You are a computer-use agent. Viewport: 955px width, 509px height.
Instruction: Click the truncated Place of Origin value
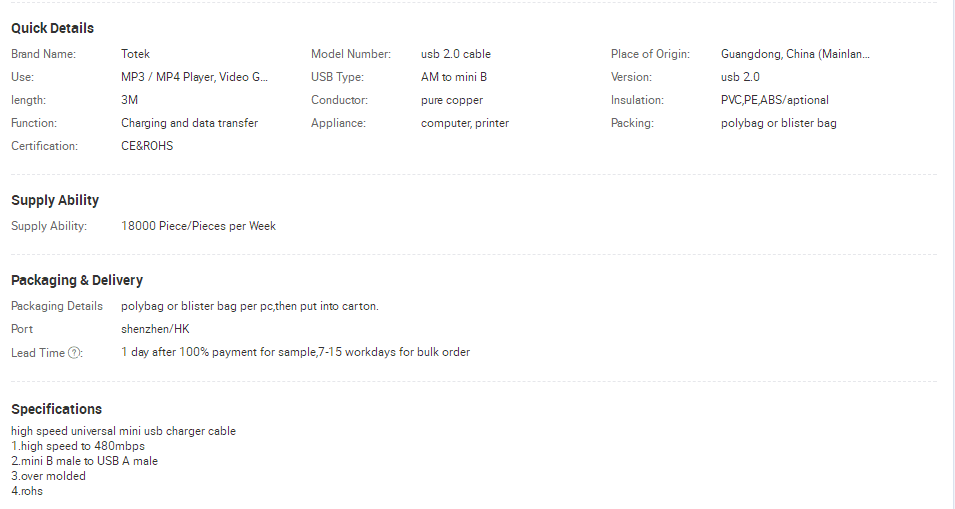[795, 54]
